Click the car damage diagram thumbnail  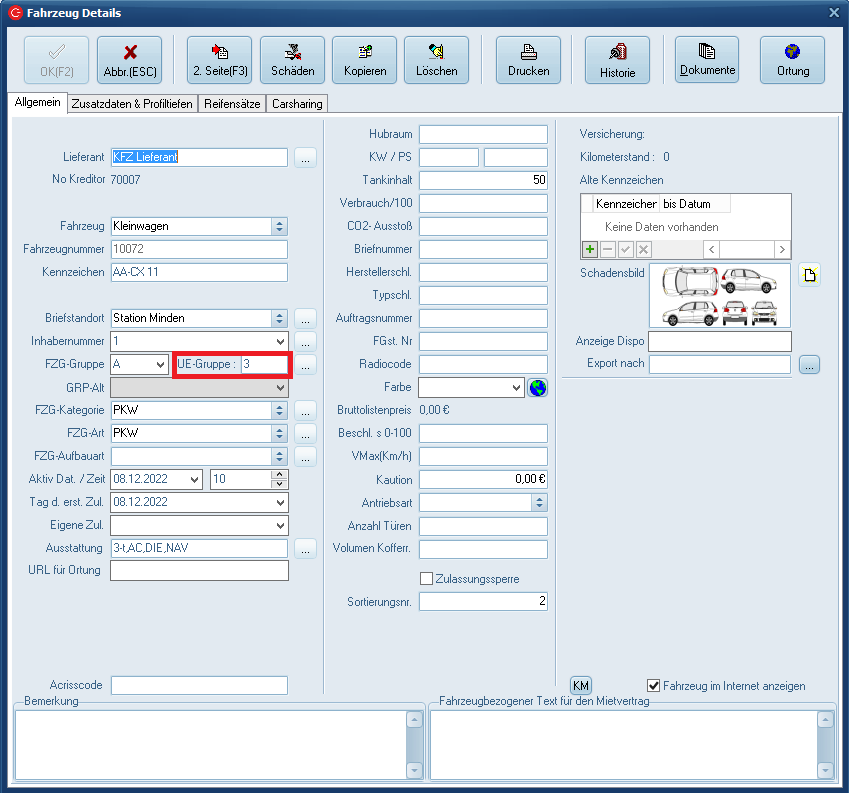[x=719, y=296]
